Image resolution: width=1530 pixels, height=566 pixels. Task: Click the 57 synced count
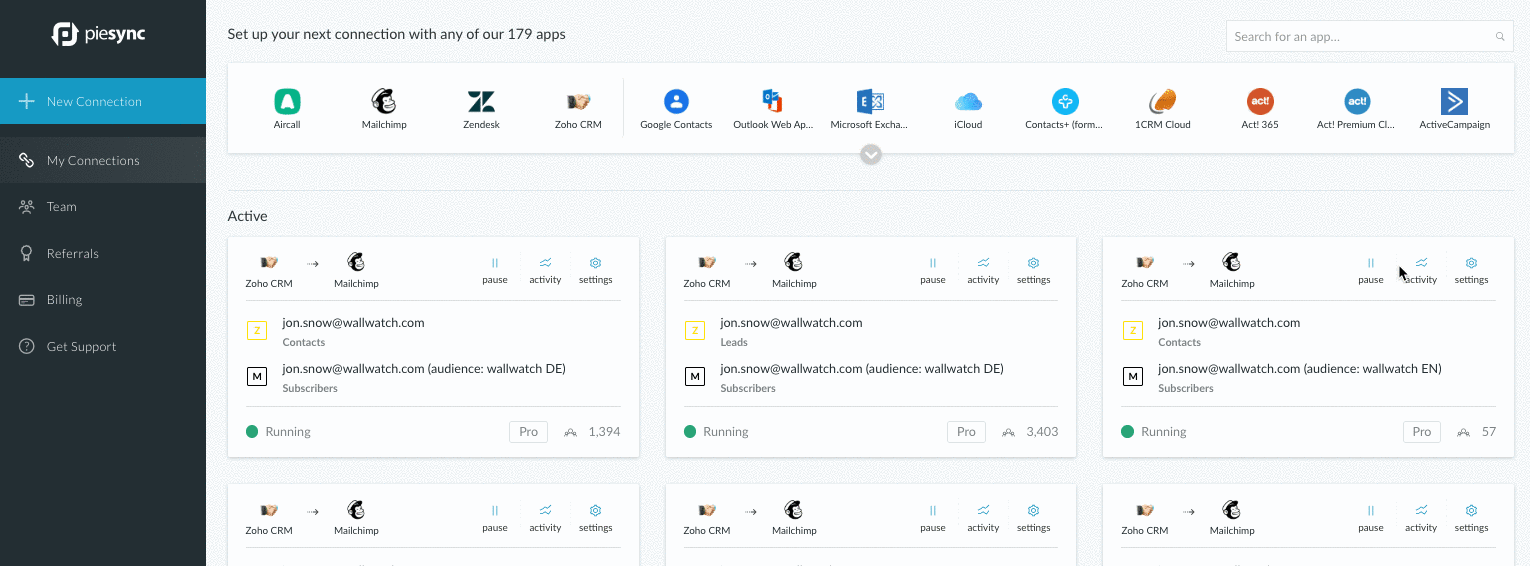click(1489, 432)
